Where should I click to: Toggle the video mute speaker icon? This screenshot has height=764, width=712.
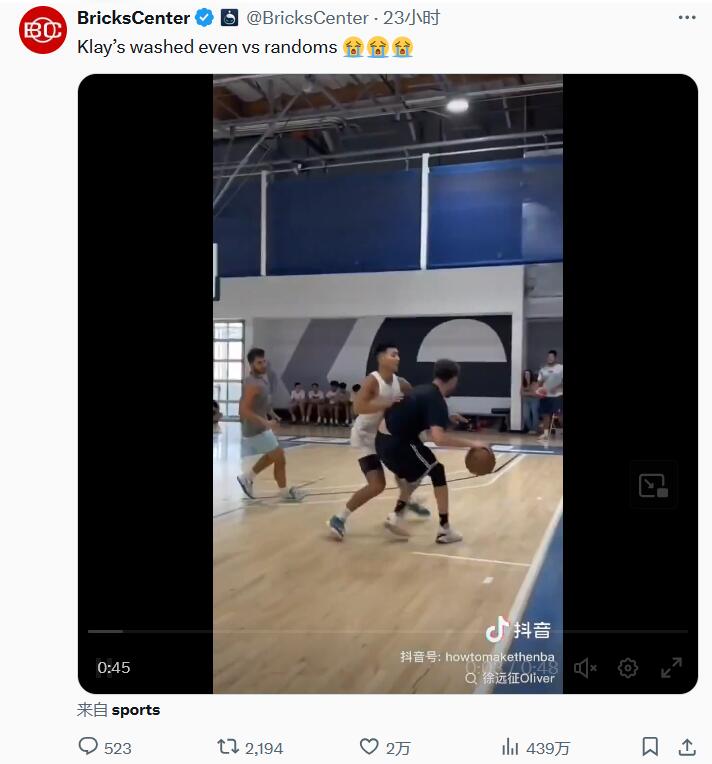click(x=585, y=667)
